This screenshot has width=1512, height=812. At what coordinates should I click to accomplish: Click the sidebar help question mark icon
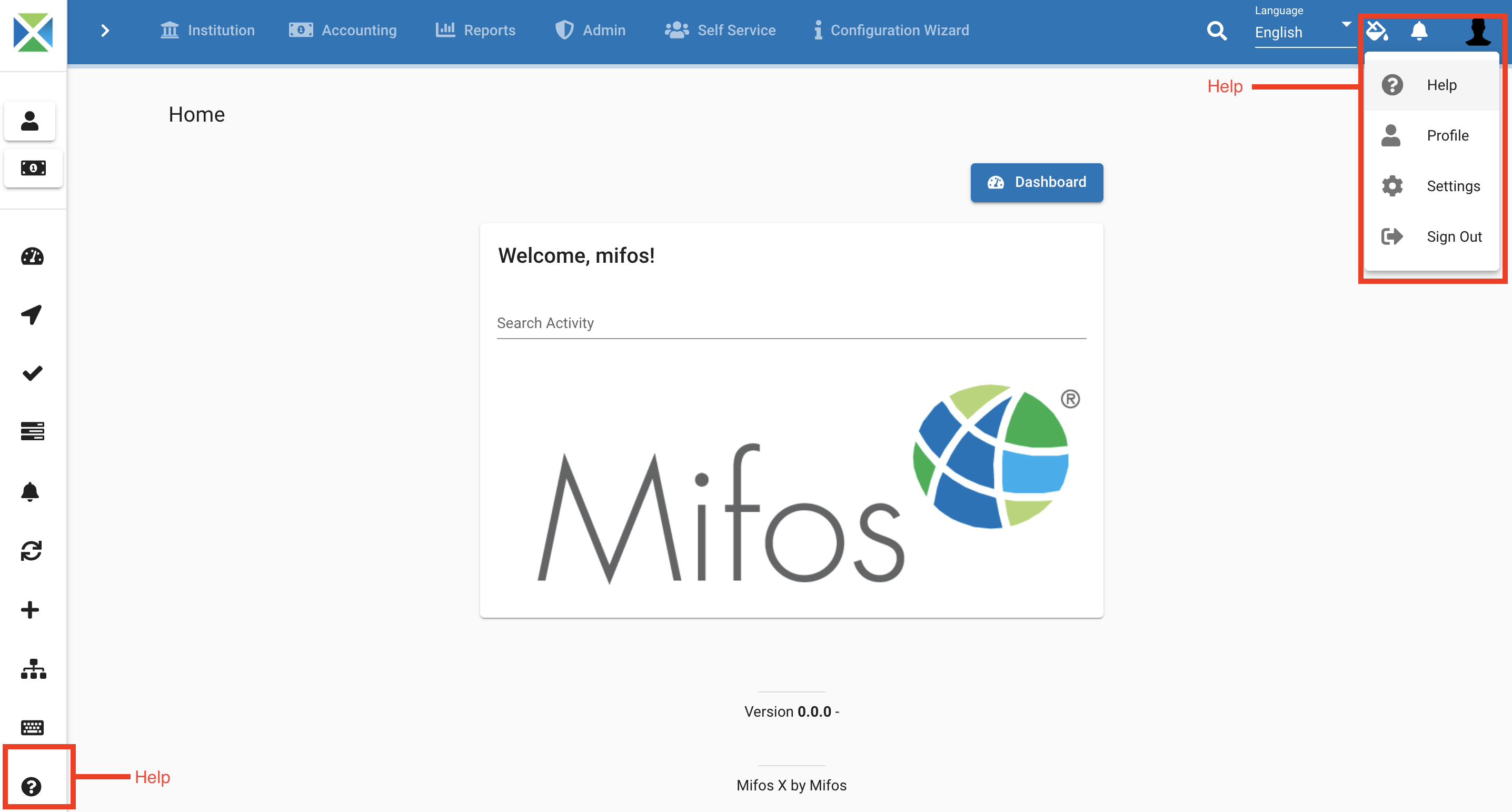pyautogui.click(x=31, y=786)
